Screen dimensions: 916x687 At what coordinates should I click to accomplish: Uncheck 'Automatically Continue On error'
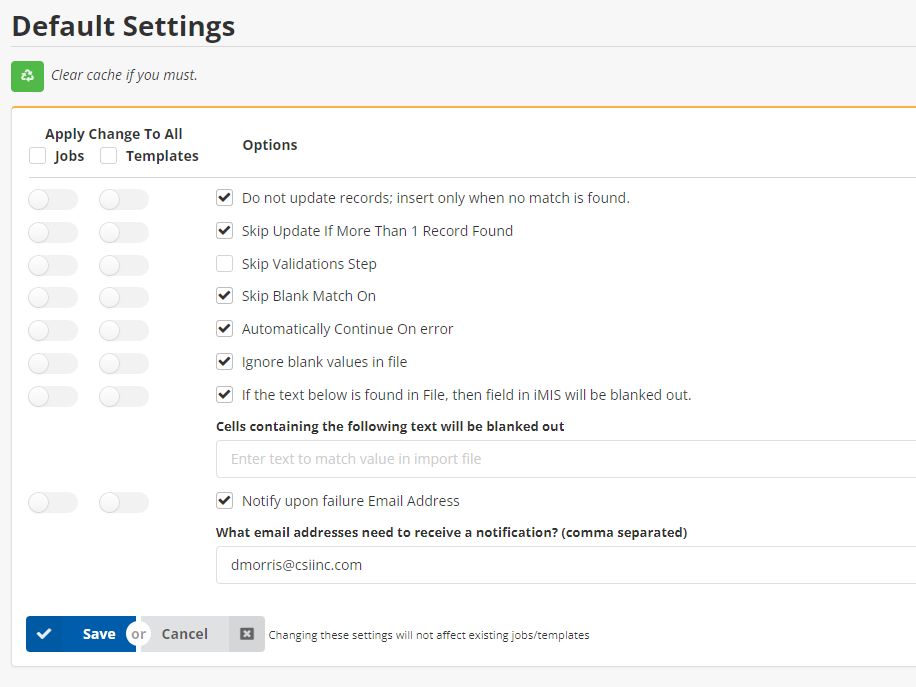(x=224, y=328)
